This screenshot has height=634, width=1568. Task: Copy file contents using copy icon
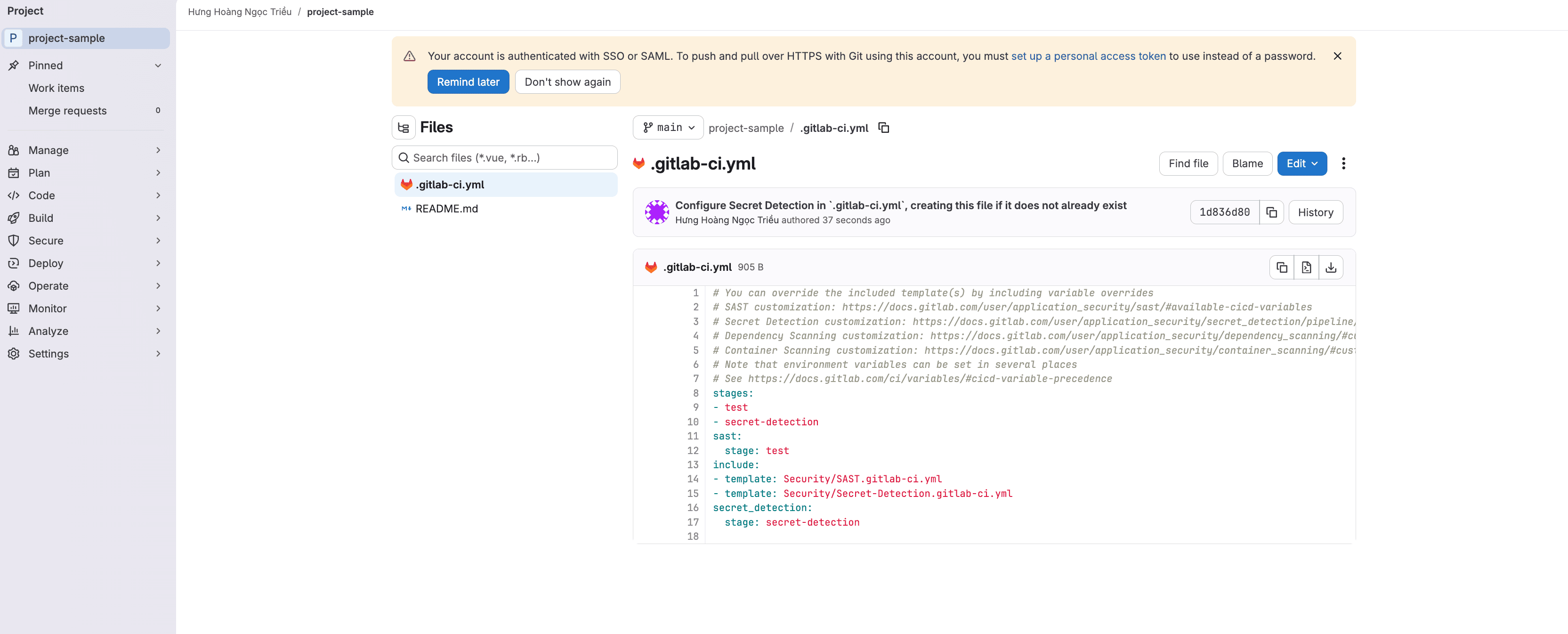[1282, 267]
